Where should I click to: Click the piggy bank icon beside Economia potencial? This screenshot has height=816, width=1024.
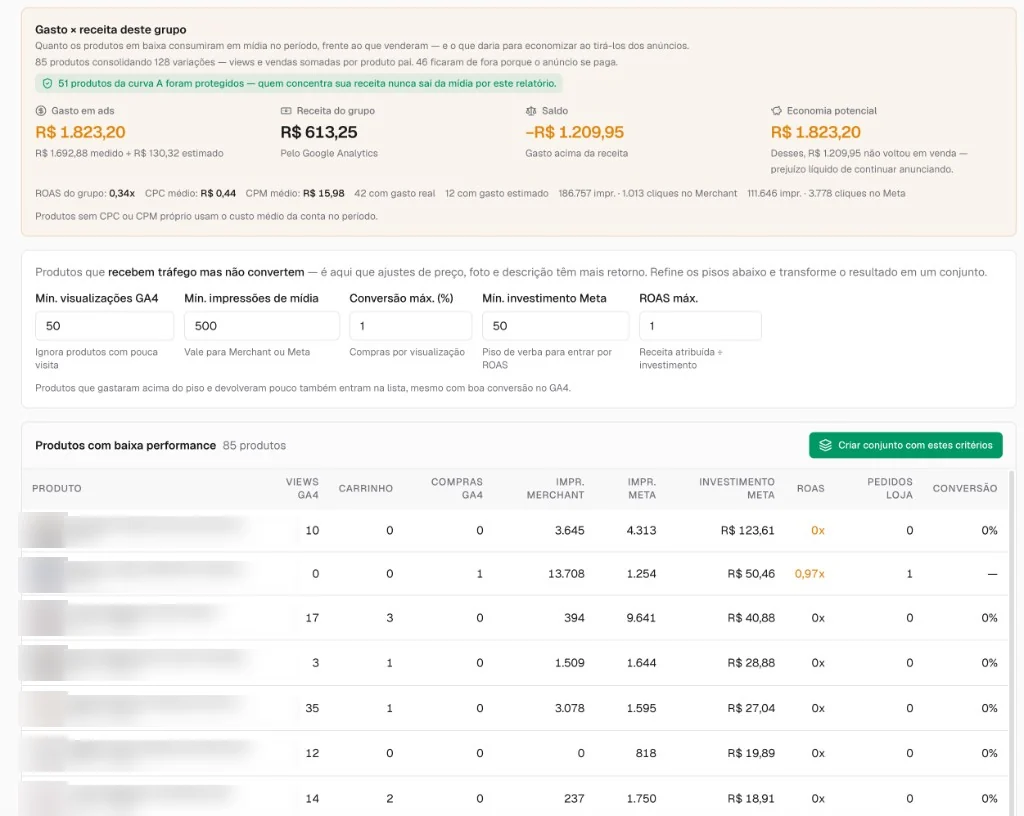(776, 111)
